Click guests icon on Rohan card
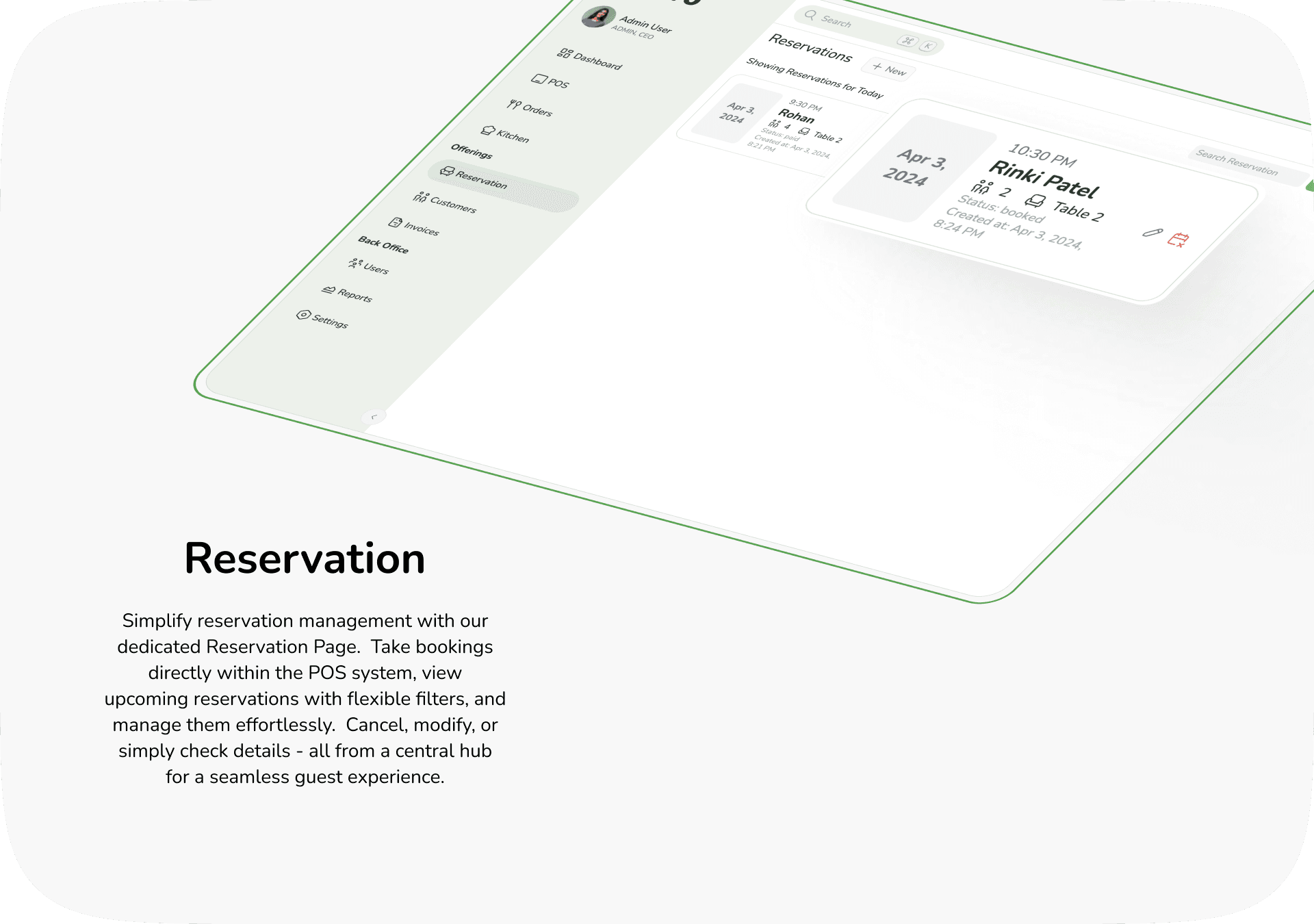Screen dimensions: 1314x924 click(x=774, y=123)
